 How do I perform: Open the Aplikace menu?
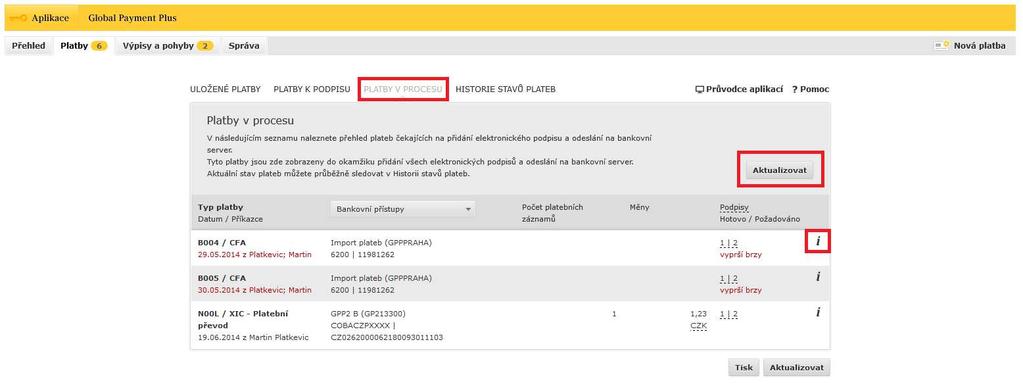pyautogui.click(x=50, y=18)
